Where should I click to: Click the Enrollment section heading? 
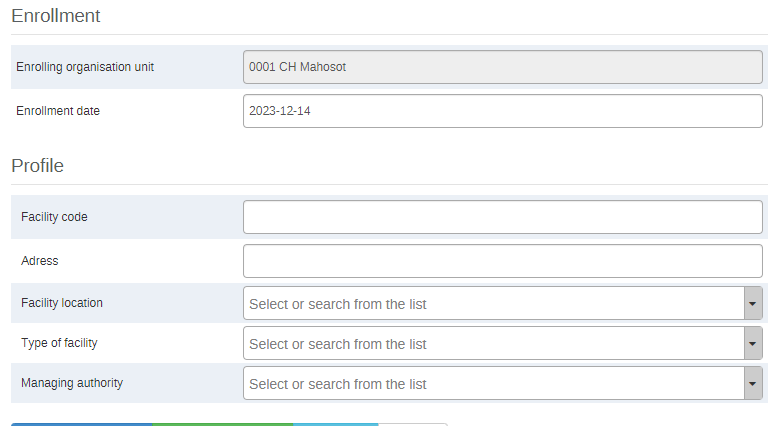point(56,16)
